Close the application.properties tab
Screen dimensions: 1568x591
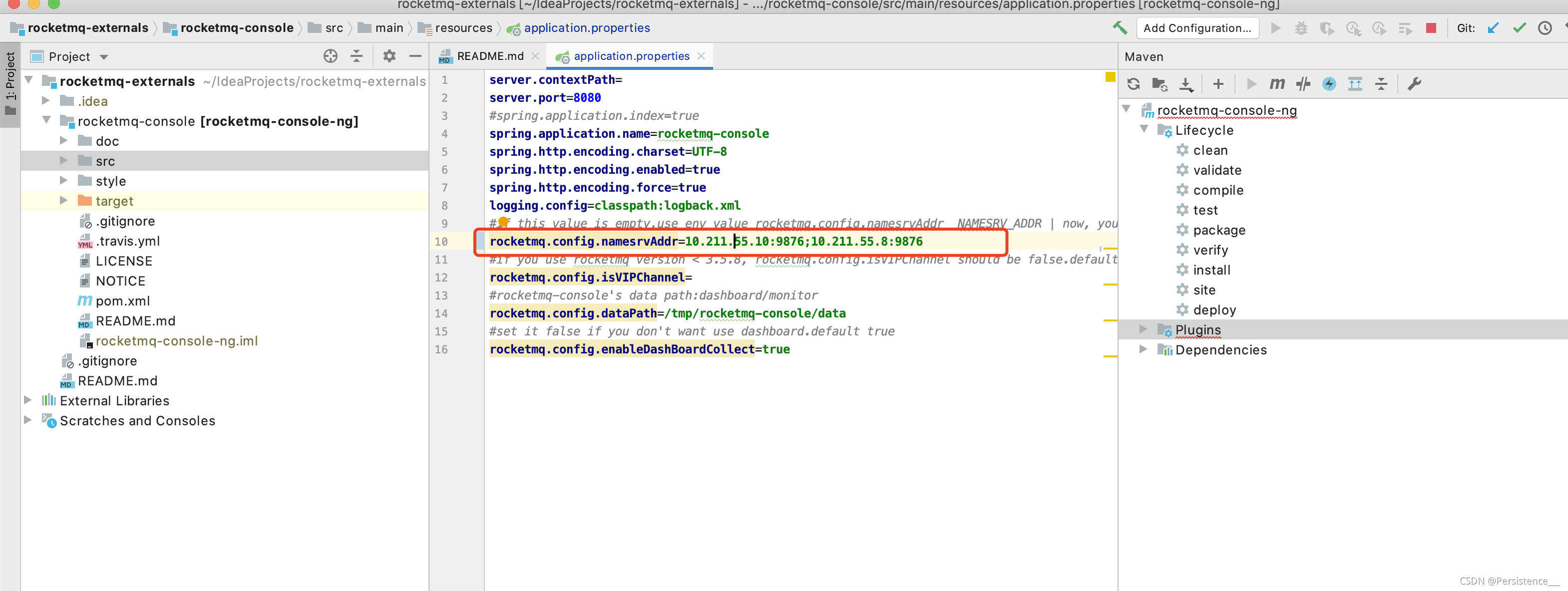tap(701, 56)
